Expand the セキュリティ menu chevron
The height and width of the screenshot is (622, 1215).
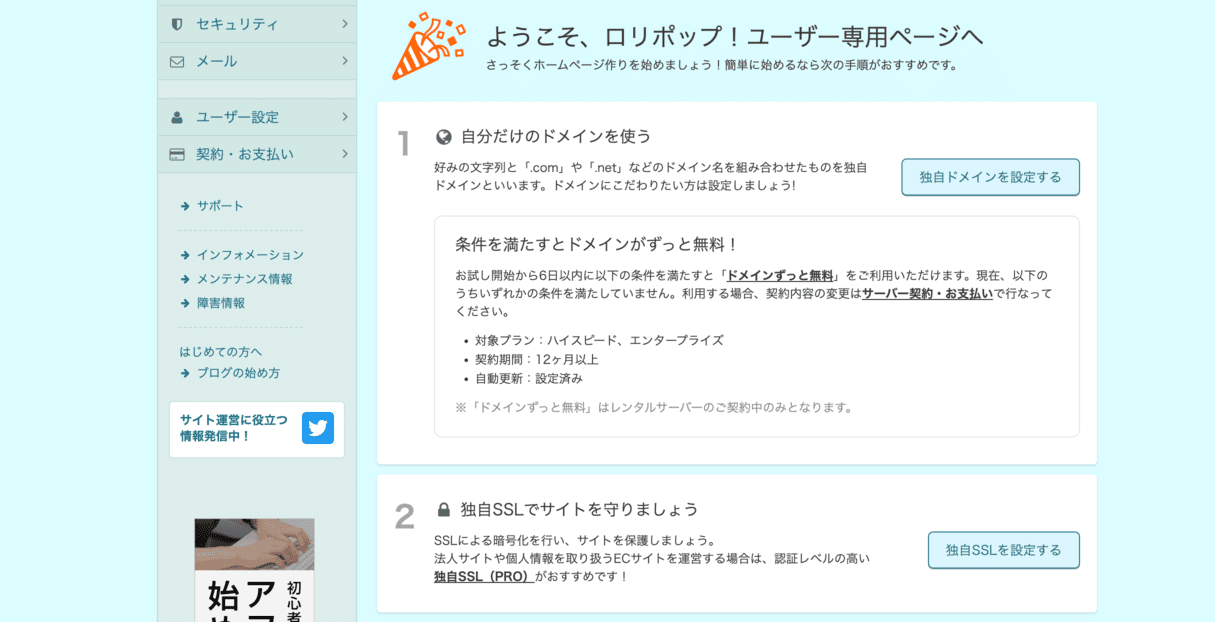(344, 24)
